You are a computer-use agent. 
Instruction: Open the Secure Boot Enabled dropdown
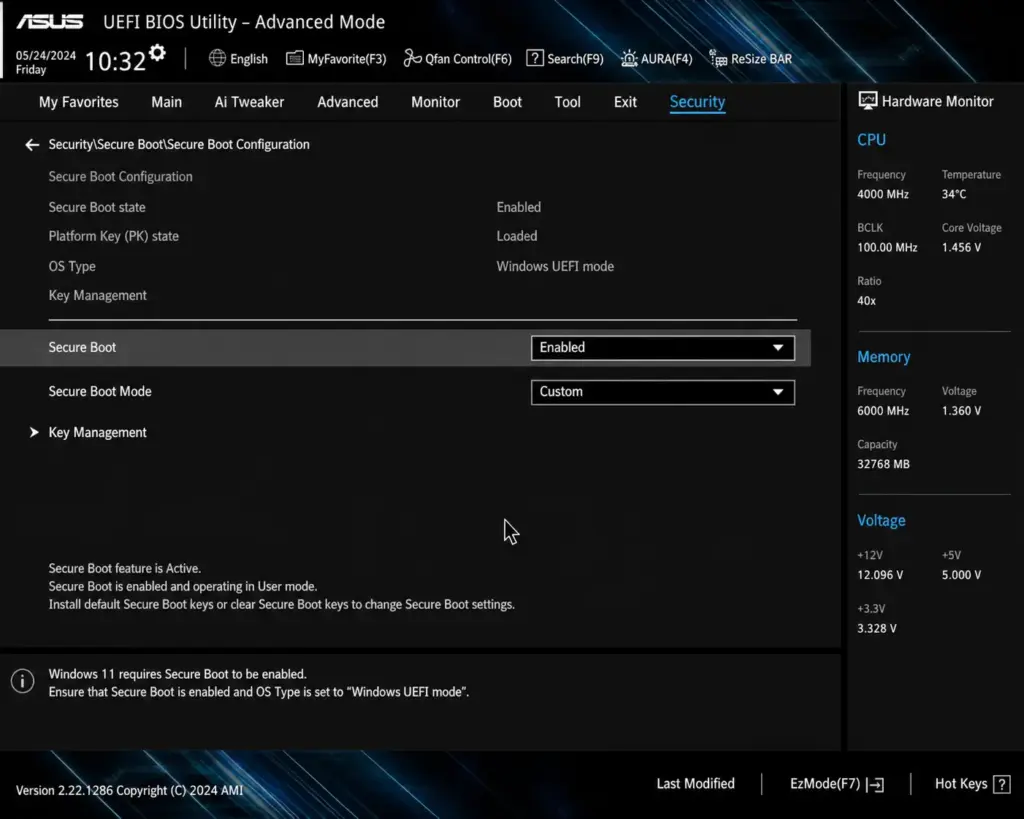coord(663,347)
